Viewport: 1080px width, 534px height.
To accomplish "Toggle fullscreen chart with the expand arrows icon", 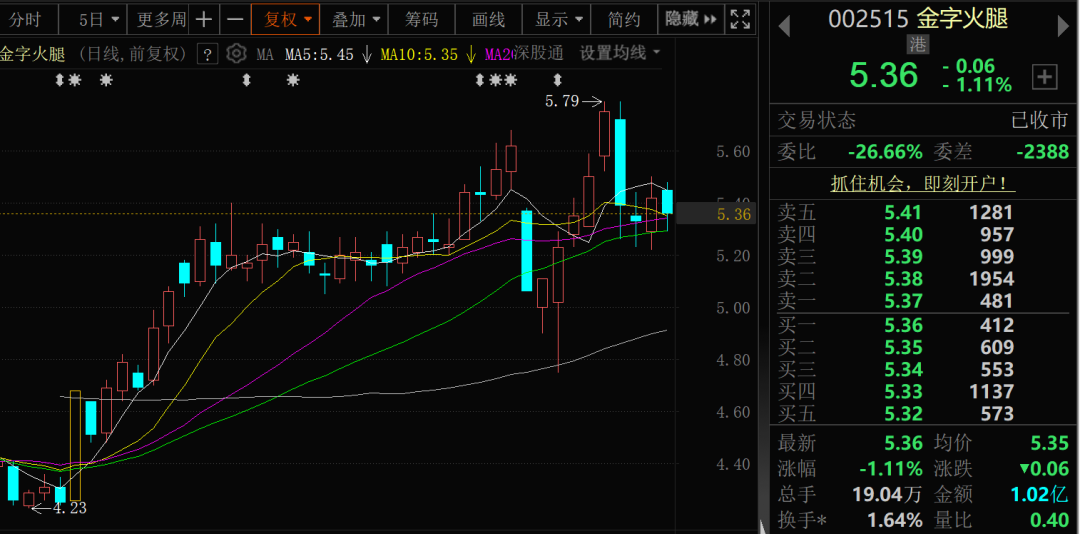I will coord(740,19).
